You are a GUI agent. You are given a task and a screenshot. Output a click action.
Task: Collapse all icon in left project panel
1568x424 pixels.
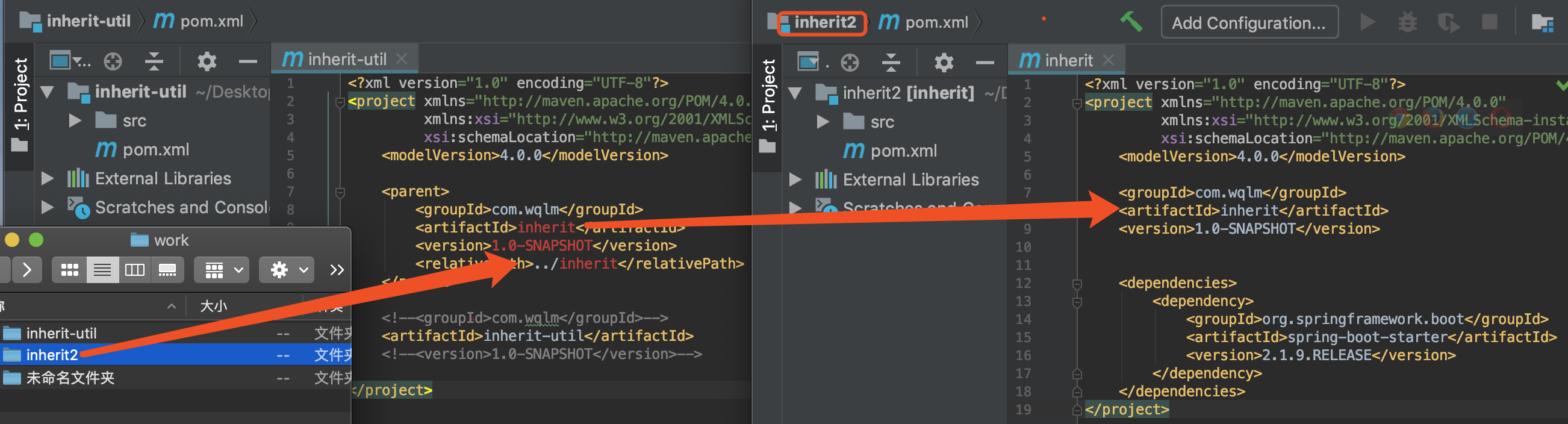154,61
